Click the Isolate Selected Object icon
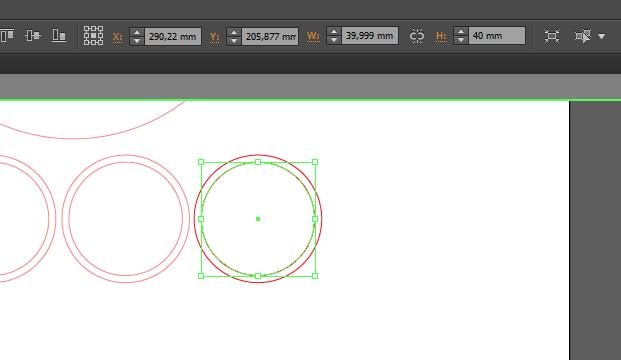 [x=552, y=36]
